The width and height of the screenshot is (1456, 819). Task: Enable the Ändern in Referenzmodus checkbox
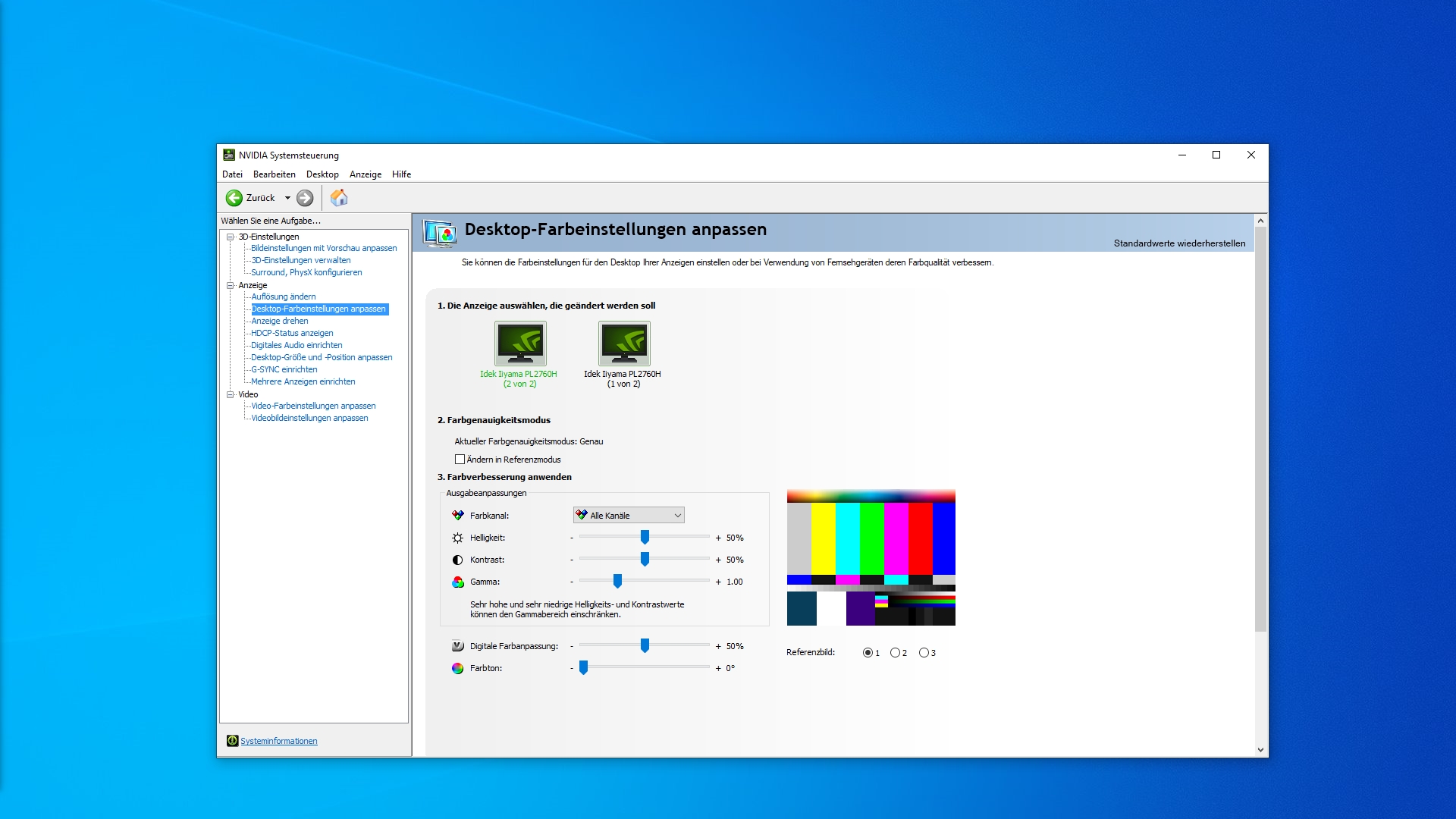click(460, 460)
